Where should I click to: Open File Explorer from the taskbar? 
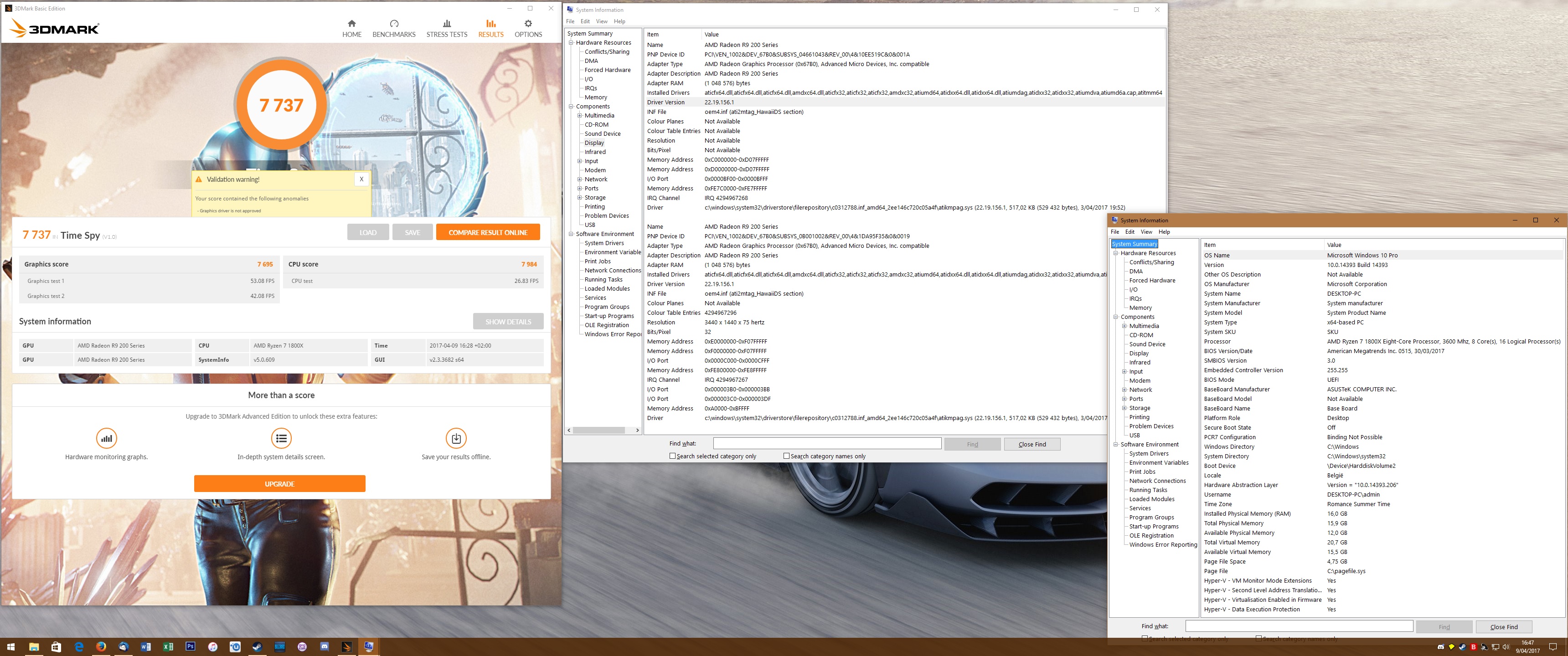click(34, 647)
